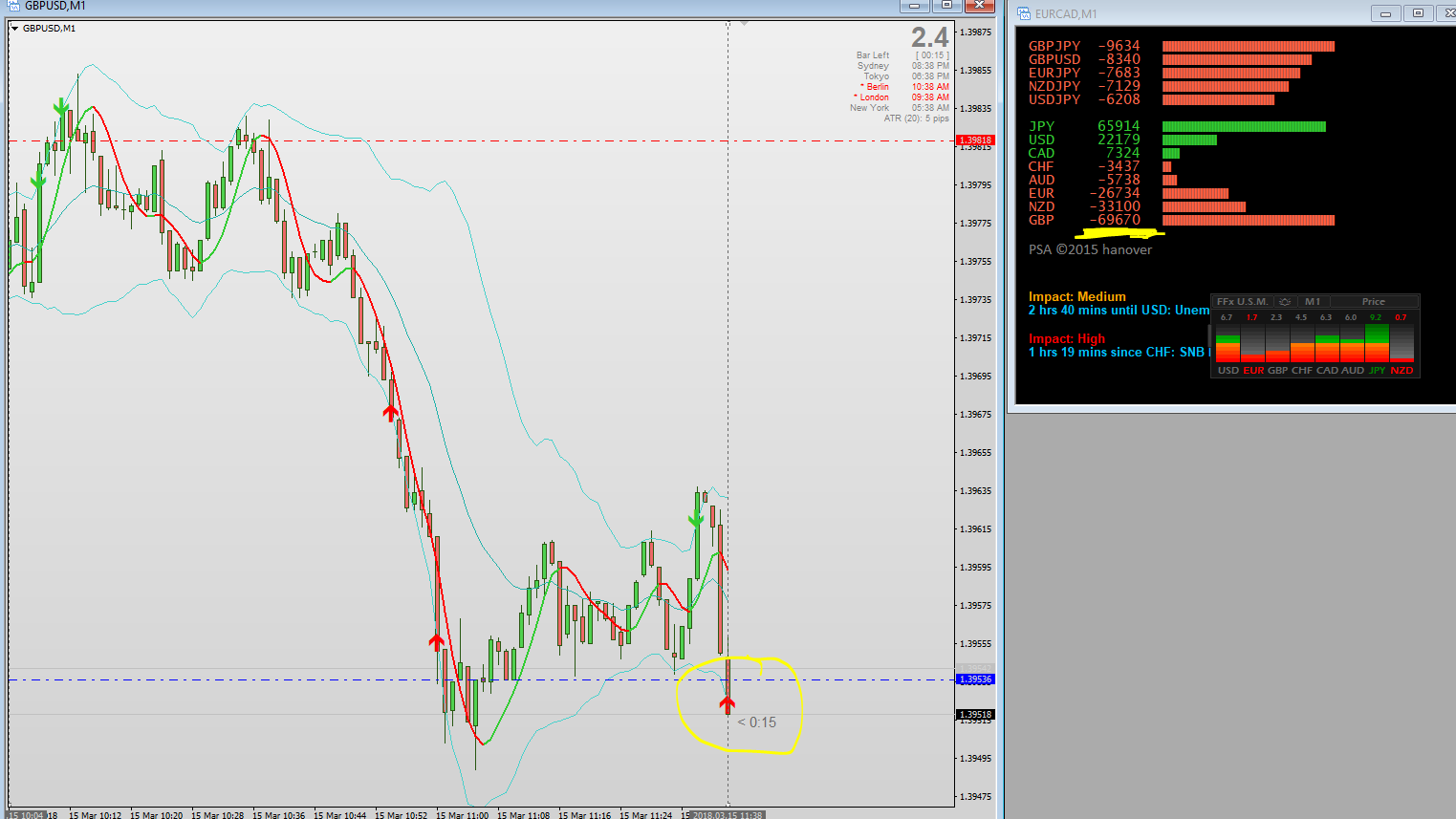
Task: Click the GBPUSD -8340 row
Action: [1169, 59]
